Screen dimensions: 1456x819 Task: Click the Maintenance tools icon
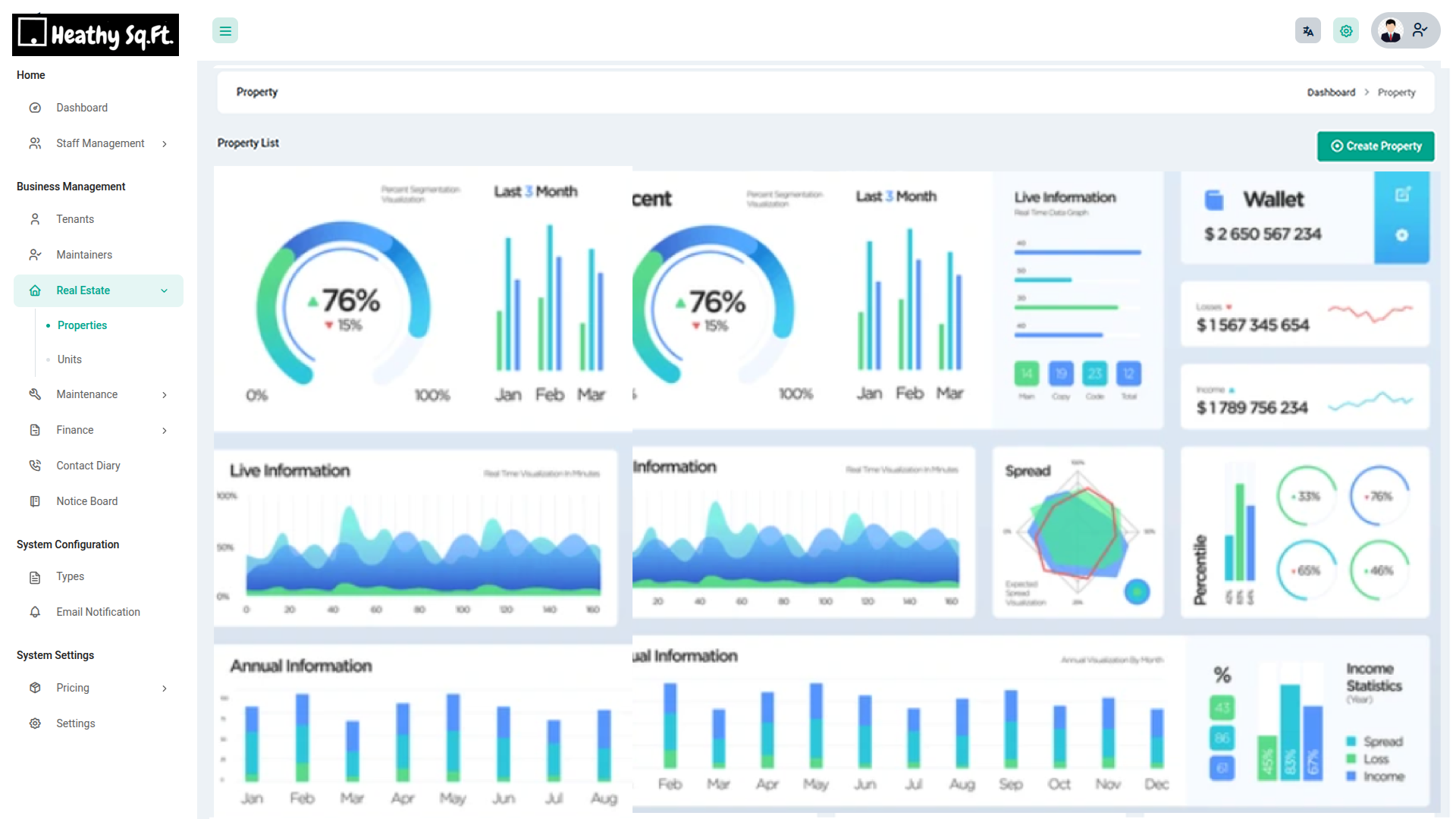pos(35,394)
